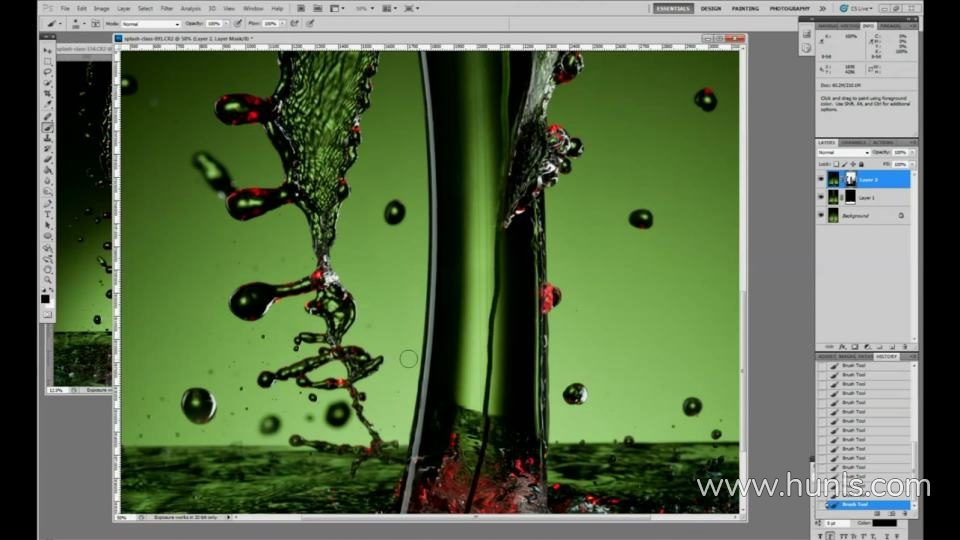Image resolution: width=960 pixels, height=540 pixels.
Task: Open the File menu
Action: [x=65, y=9]
